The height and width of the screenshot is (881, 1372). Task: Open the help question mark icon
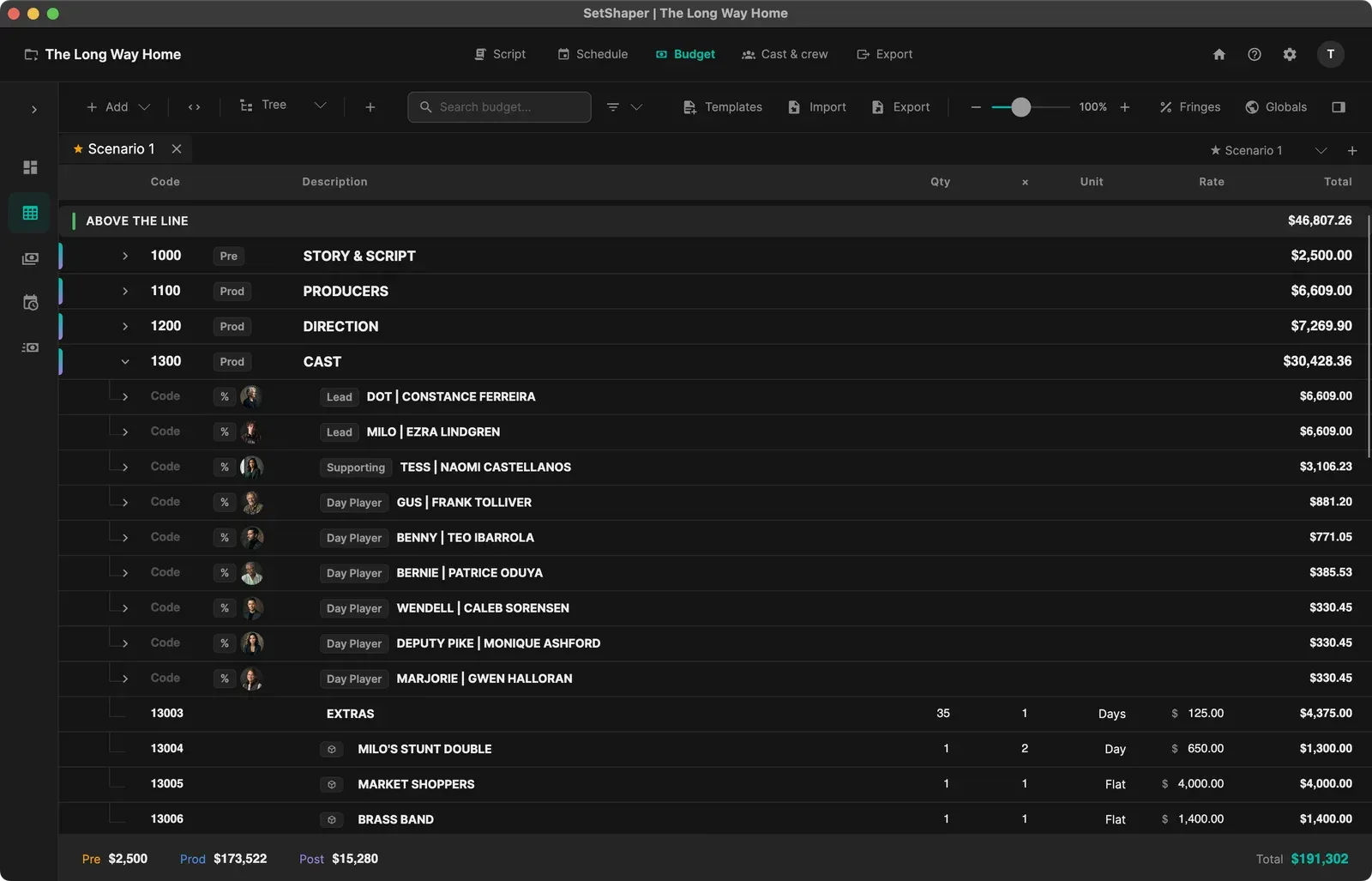pos(1255,54)
